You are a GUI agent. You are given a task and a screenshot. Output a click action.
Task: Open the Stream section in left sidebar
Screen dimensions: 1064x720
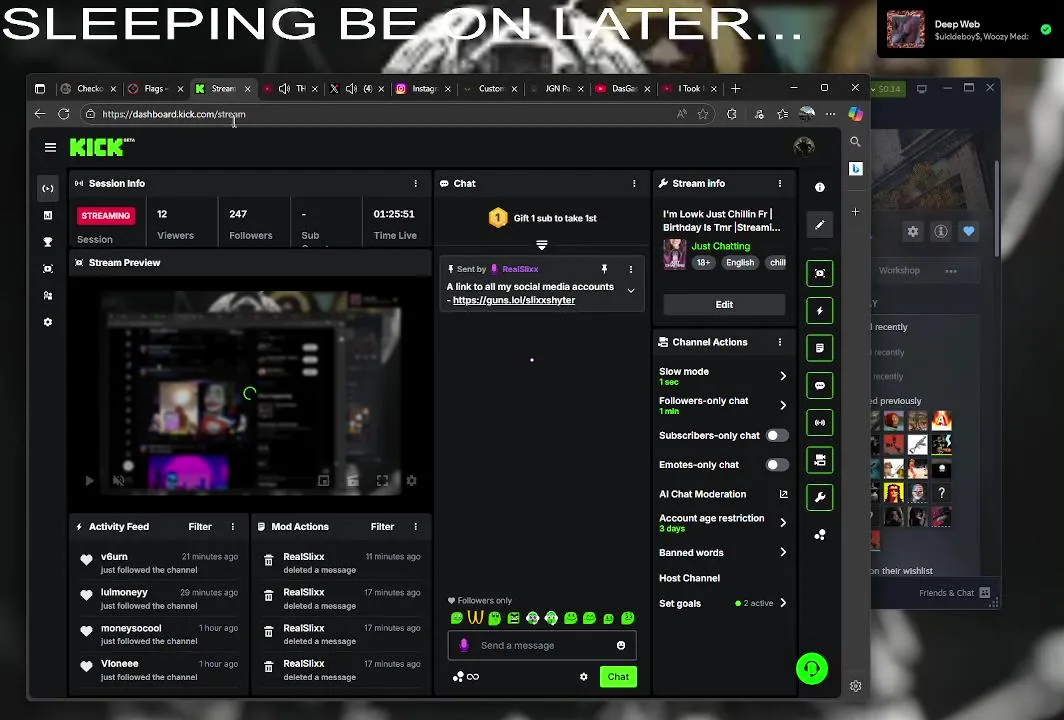pos(48,189)
